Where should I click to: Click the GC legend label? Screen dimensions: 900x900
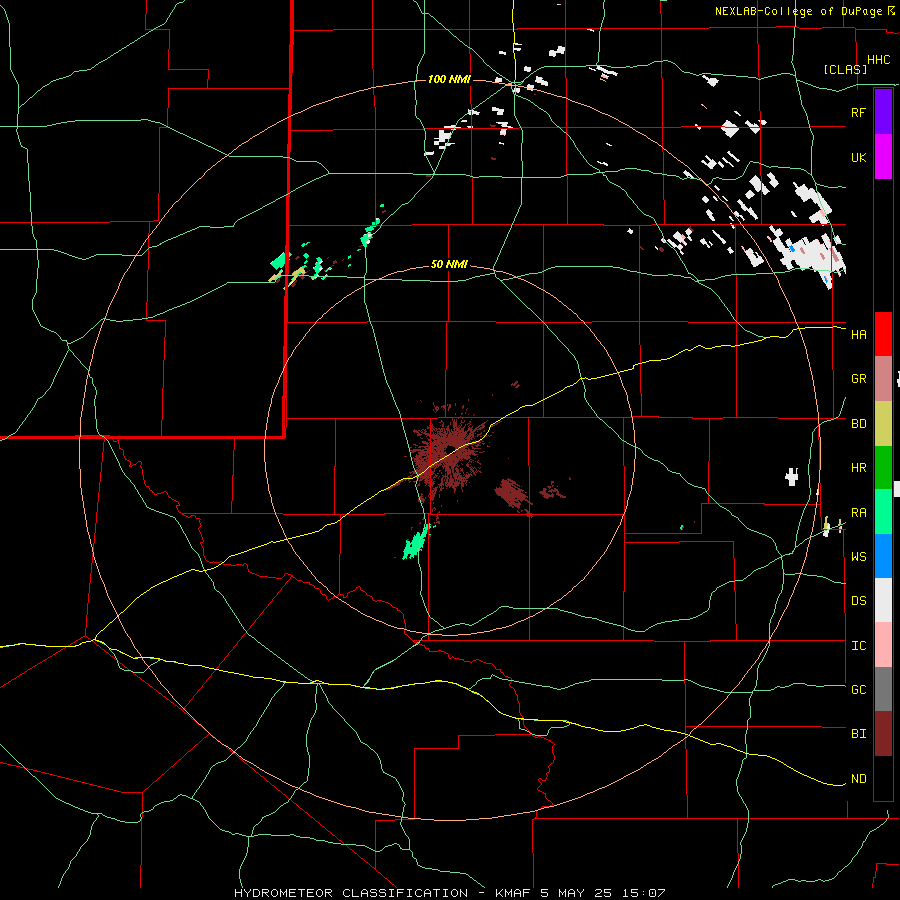(x=858, y=690)
